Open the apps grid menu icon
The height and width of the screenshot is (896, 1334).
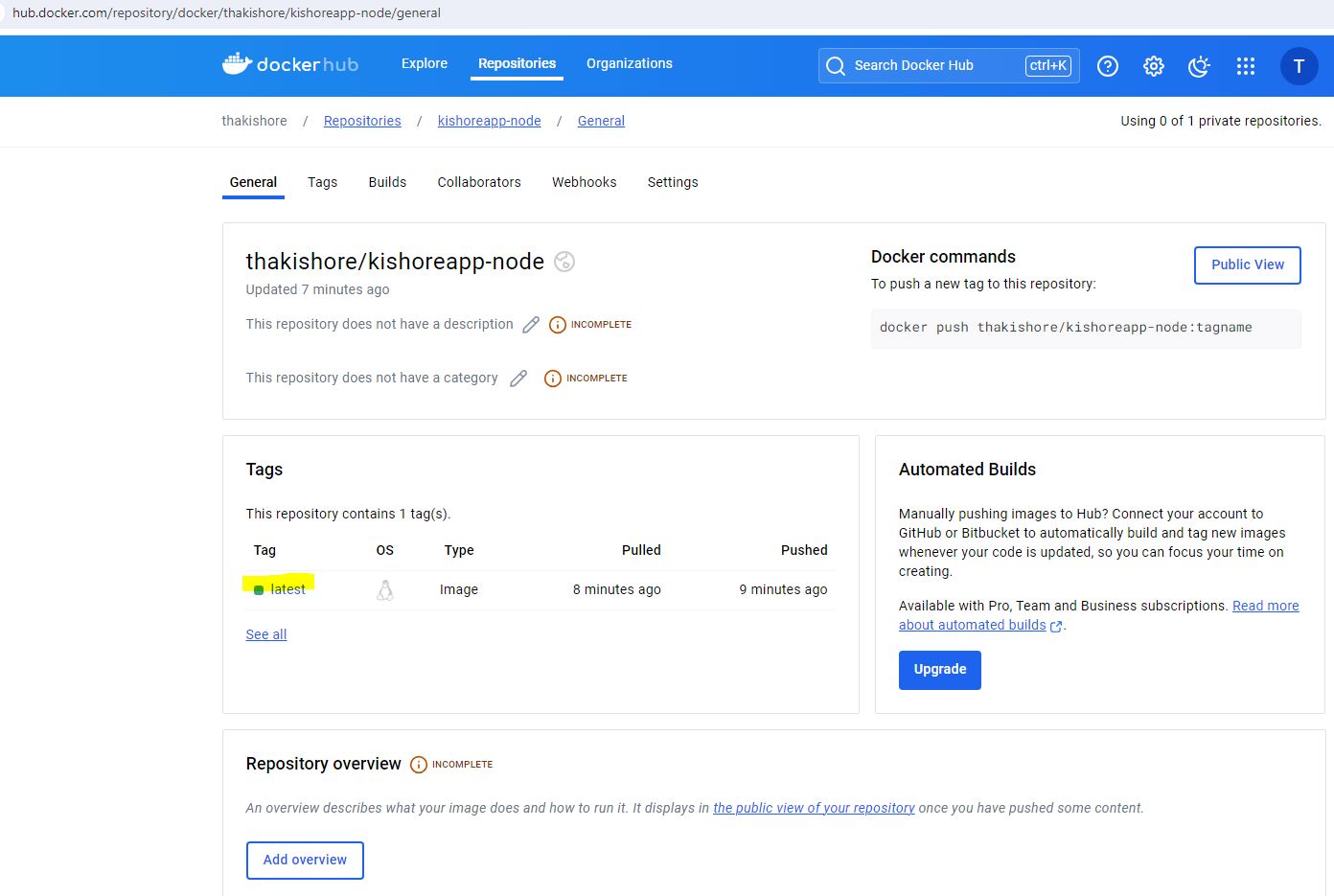[x=1245, y=66]
